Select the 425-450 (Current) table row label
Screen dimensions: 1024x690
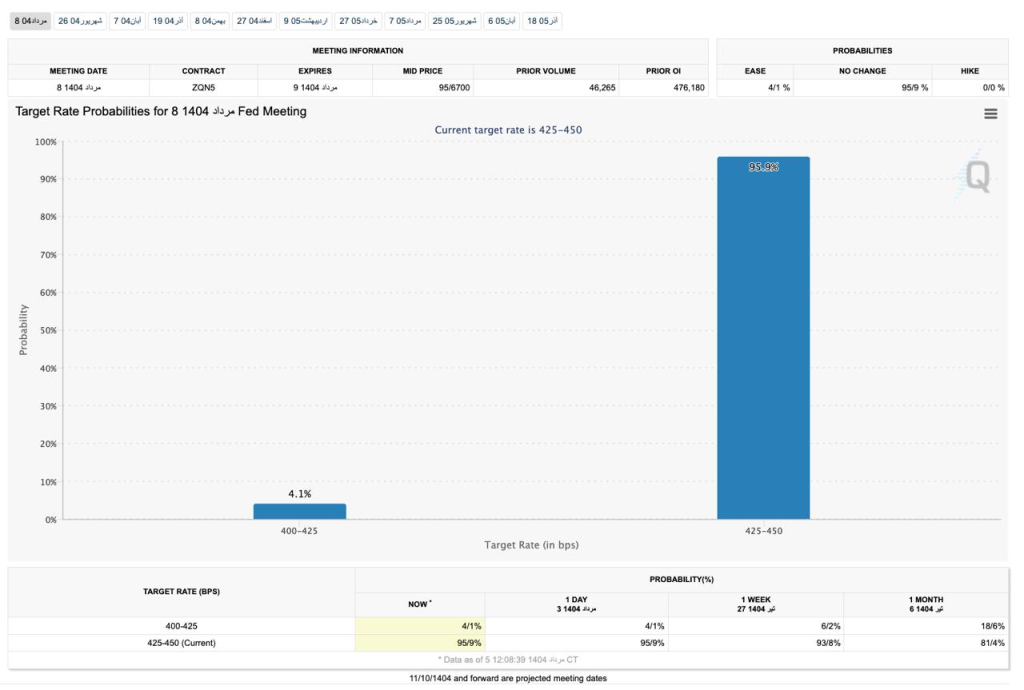(x=181, y=643)
